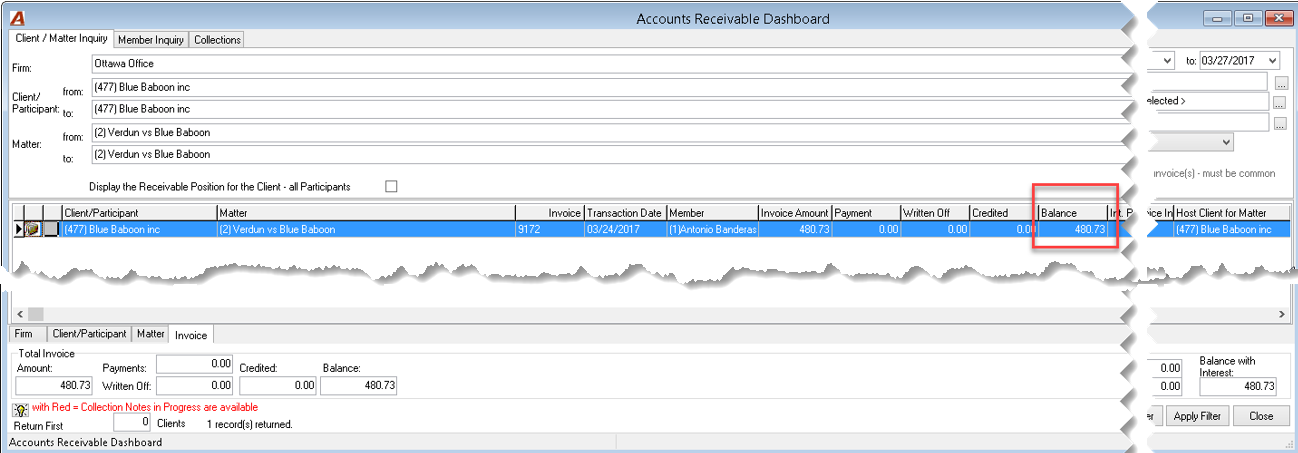1298x453 pixels.
Task: Open the notes icon on Blue Baboon row
Action: [32, 229]
